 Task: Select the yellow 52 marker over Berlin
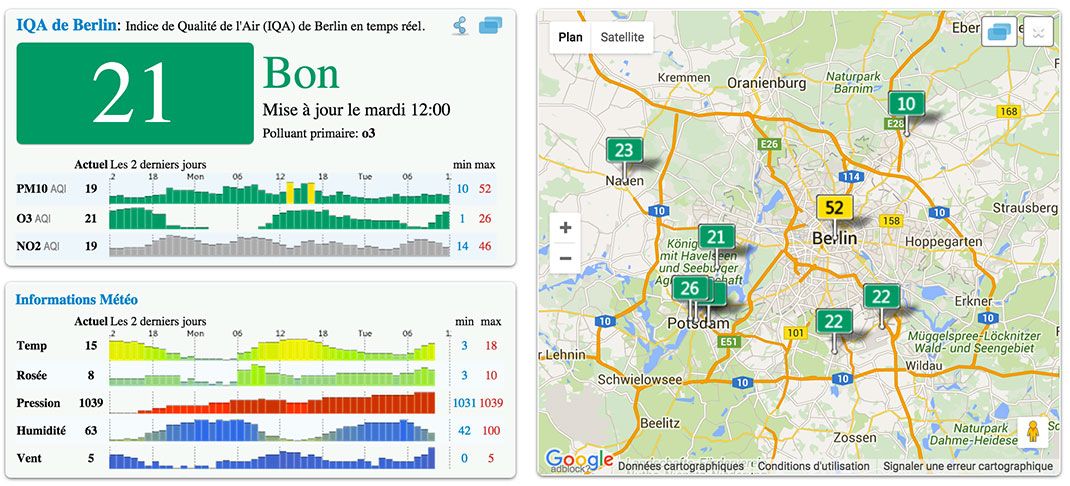(833, 208)
